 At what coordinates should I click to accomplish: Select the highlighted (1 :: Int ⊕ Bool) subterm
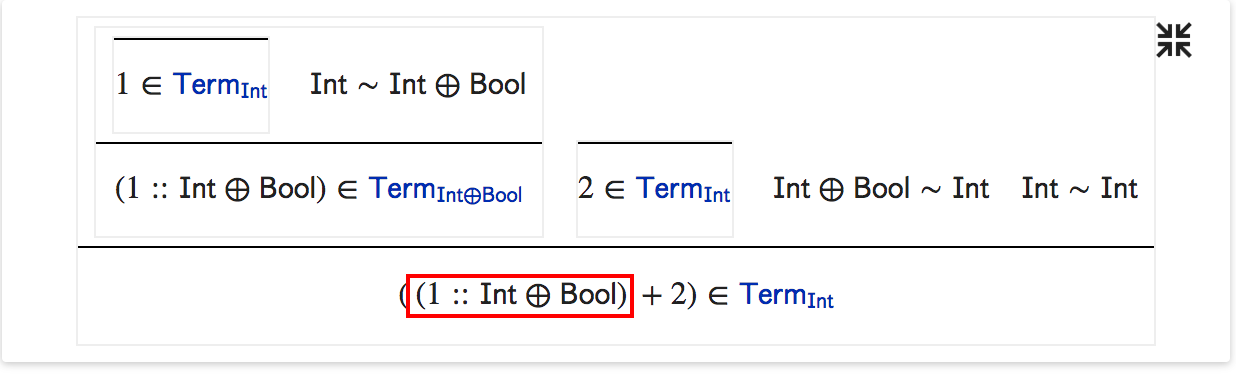tap(519, 296)
